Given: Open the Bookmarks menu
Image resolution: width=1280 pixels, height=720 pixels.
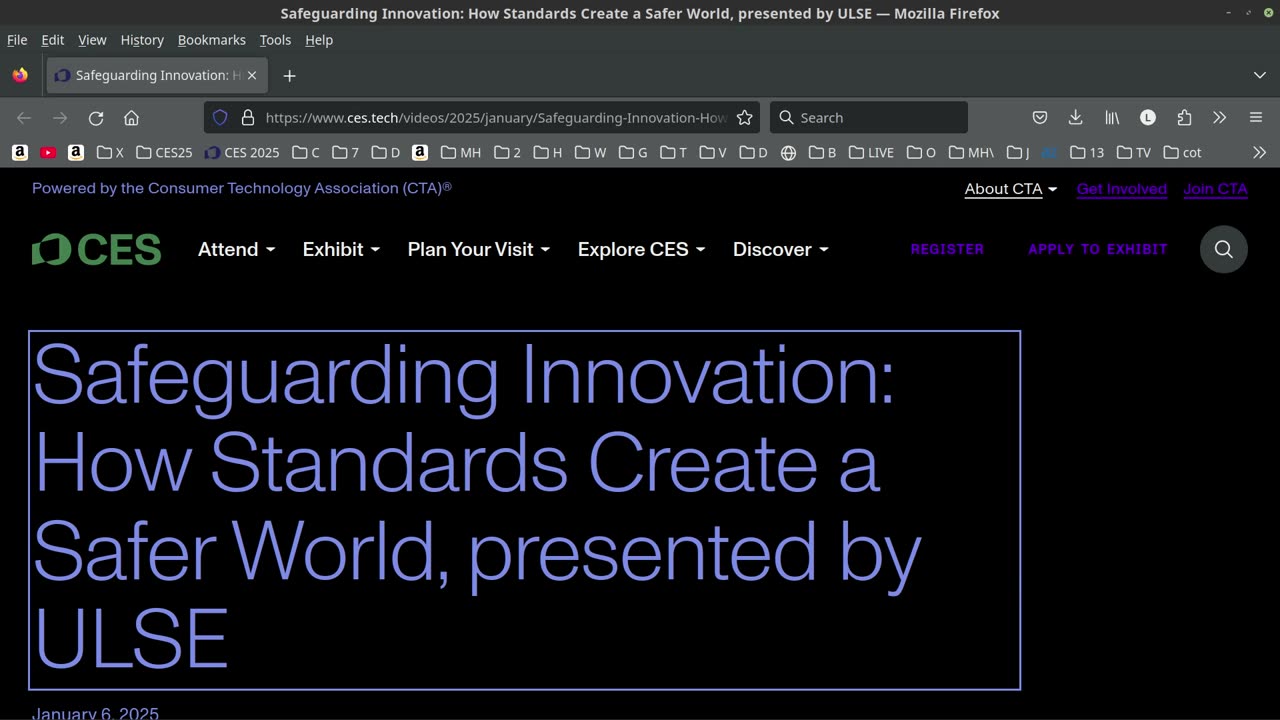Looking at the screenshot, I should click(x=212, y=40).
